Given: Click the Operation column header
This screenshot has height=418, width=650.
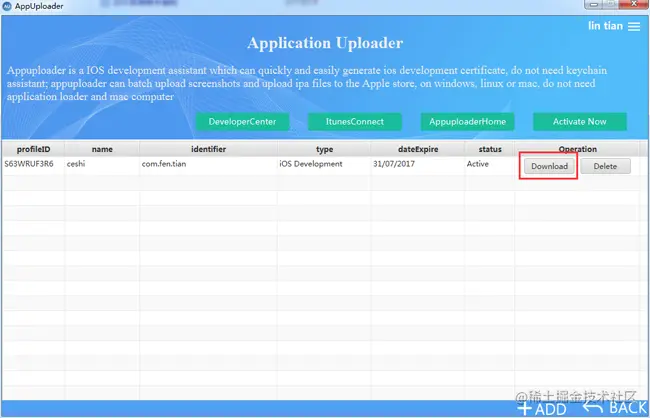Looking at the screenshot, I should pos(577,149).
